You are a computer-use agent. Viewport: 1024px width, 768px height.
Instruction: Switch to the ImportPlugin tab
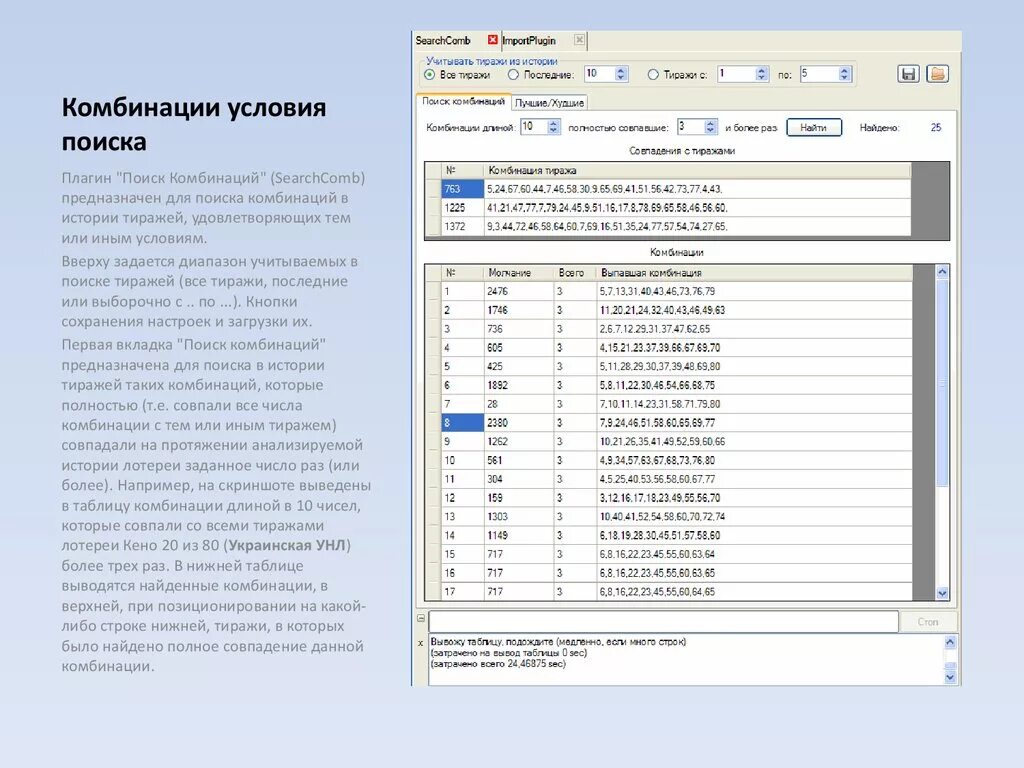point(529,40)
